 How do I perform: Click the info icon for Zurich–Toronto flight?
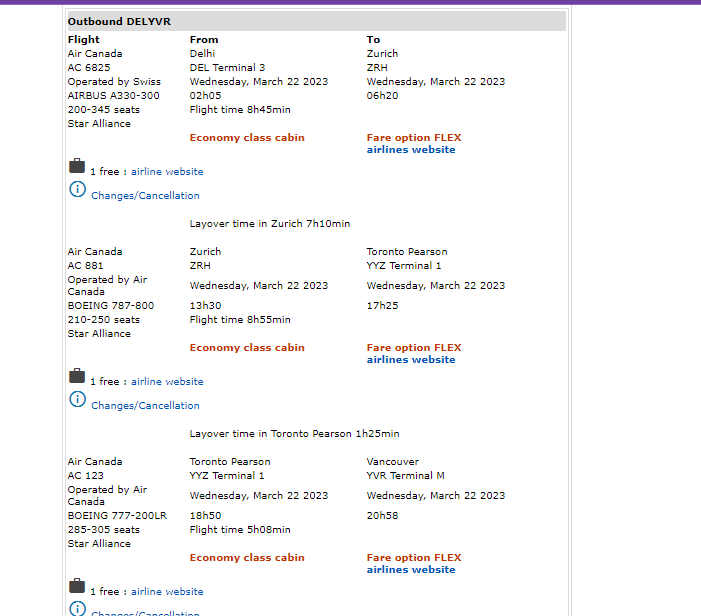[x=77, y=399]
